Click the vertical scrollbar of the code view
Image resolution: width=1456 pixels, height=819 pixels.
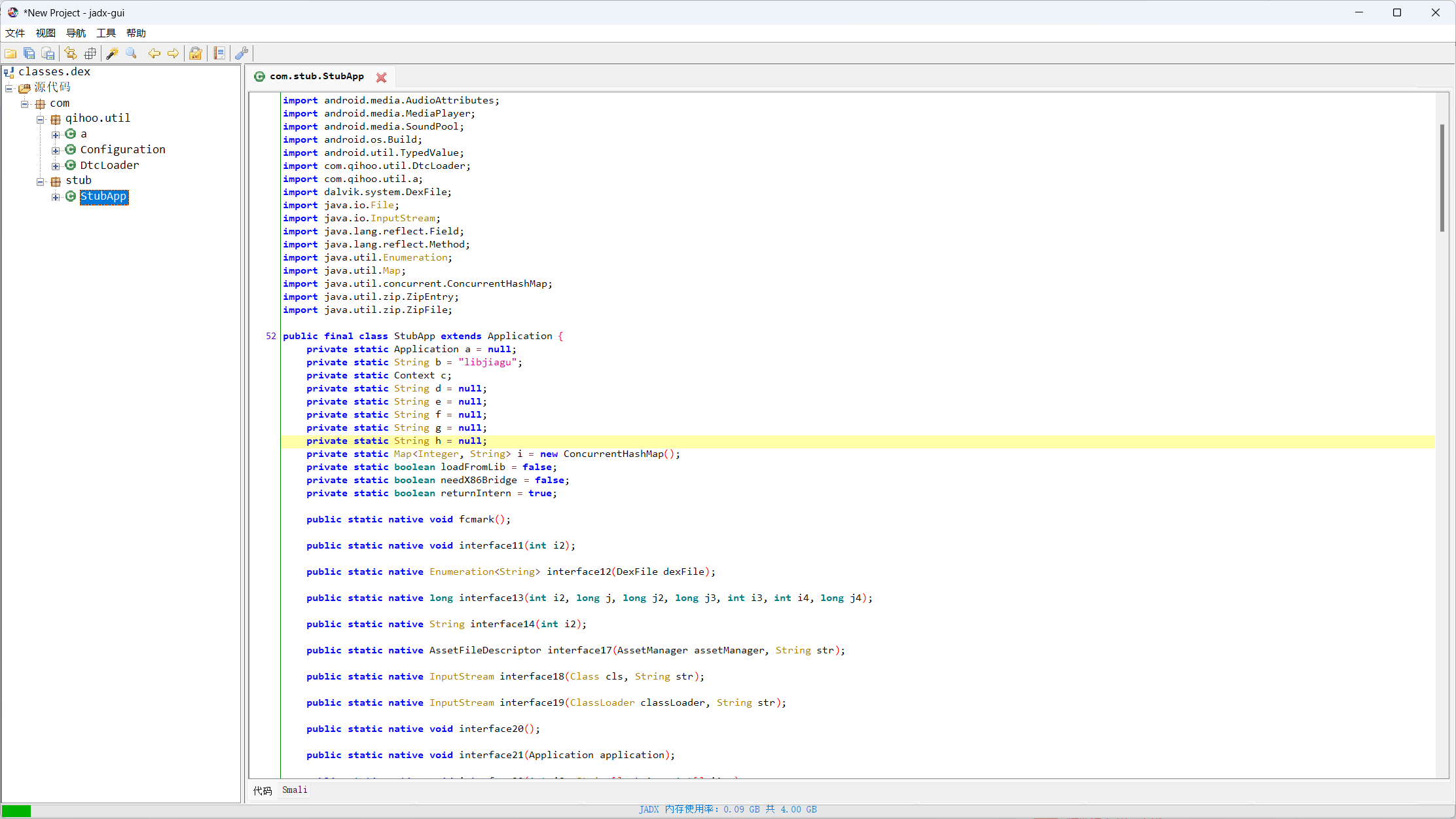[x=1442, y=178]
